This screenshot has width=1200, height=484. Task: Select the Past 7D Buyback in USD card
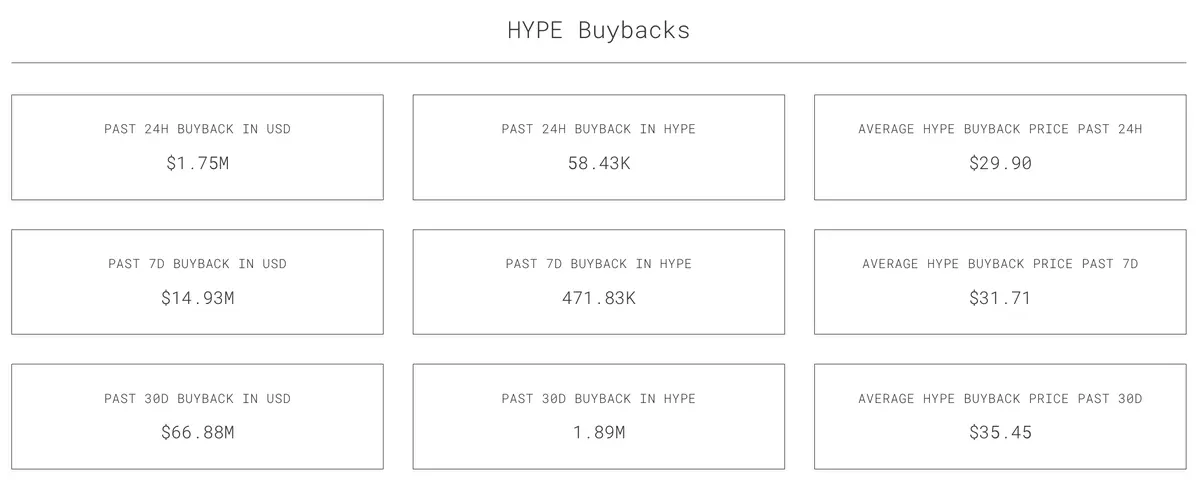coord(197,282)
